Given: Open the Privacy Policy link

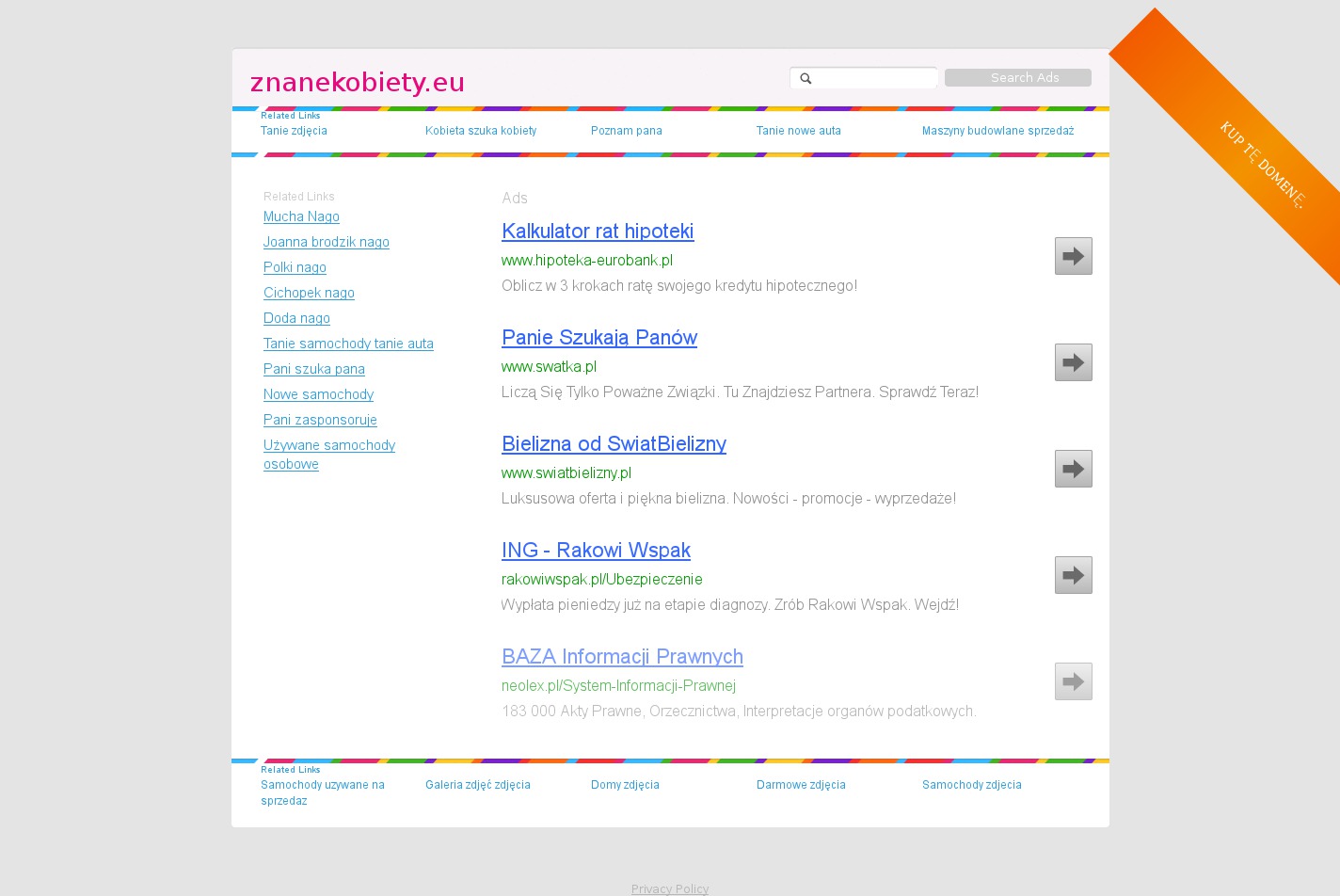Looking at the screenshot, I should point(670,888).
